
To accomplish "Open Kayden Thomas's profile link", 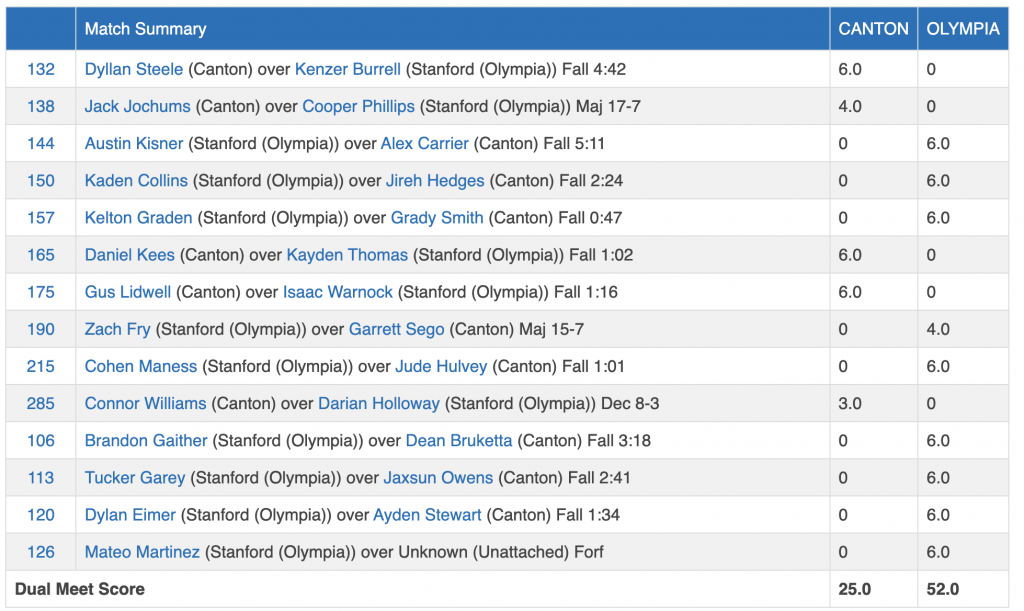I will coord(347,254).
